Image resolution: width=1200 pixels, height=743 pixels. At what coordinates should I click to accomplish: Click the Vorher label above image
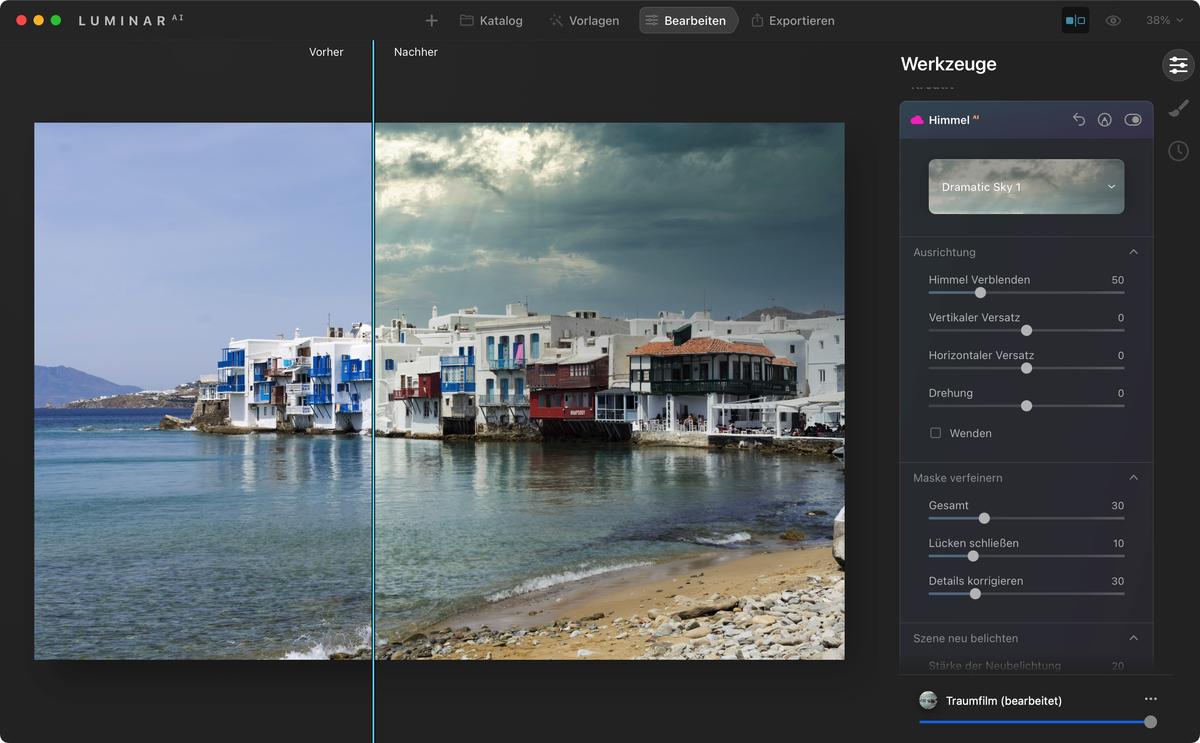pyautogui.click(x=326, y=52)
